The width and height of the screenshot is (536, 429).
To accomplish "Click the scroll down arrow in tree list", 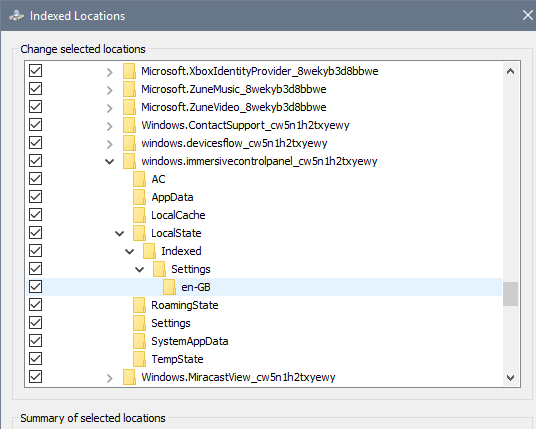I will (510, 378).
